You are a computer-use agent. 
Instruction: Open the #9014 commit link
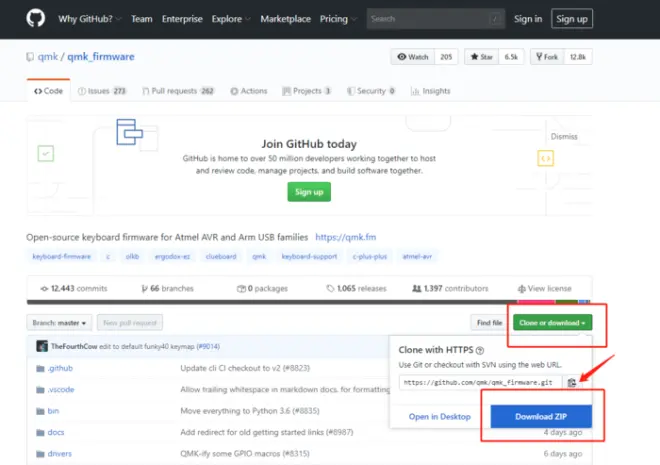(208, 346)
